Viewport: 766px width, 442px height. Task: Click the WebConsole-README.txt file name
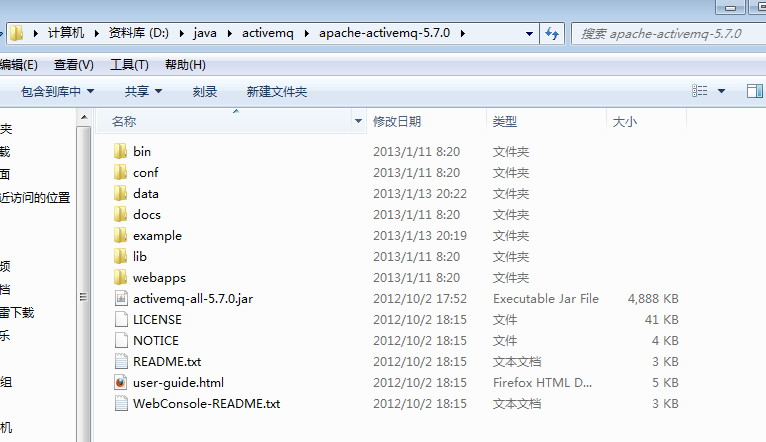(x=207, y=403)
